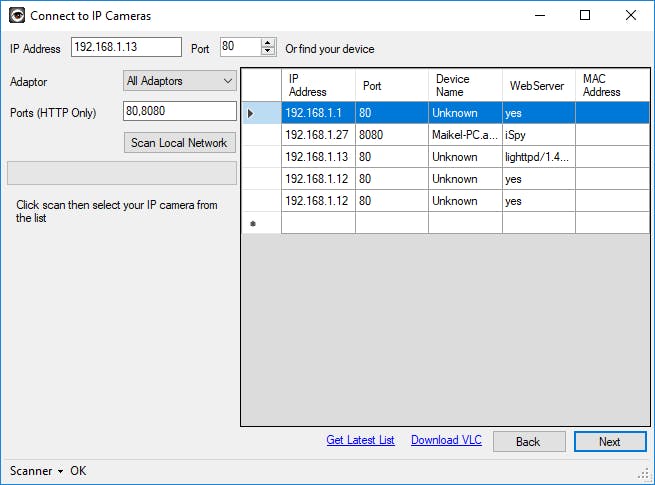Click the WebServer column header
Image resolution: width=655 pixels, height=485 pixels.
[x=538, y=85]
